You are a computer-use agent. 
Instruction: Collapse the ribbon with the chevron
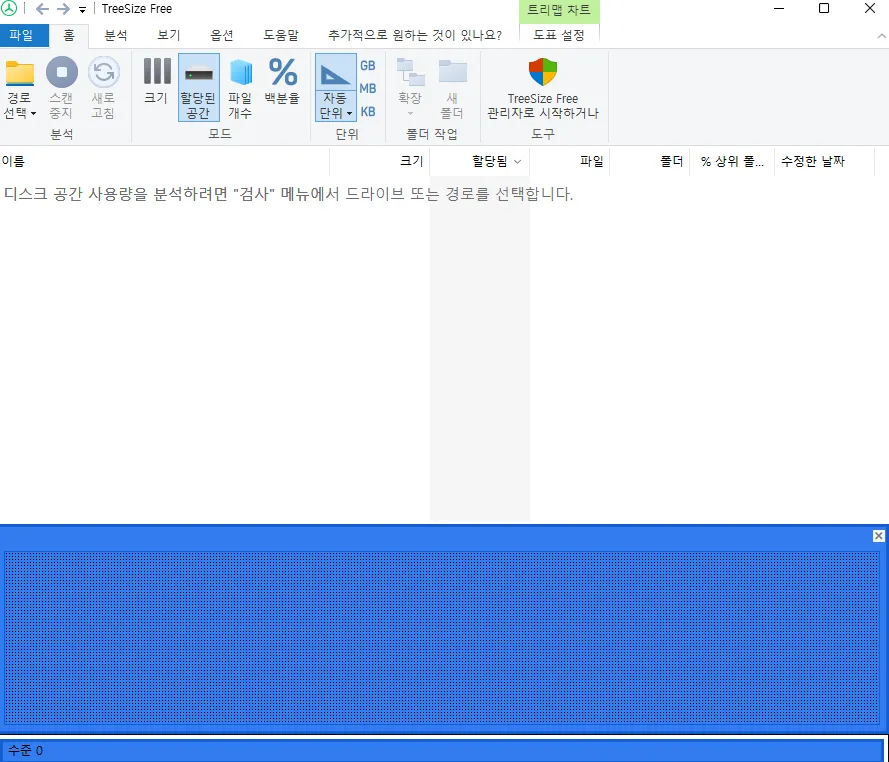click(881, 36)
